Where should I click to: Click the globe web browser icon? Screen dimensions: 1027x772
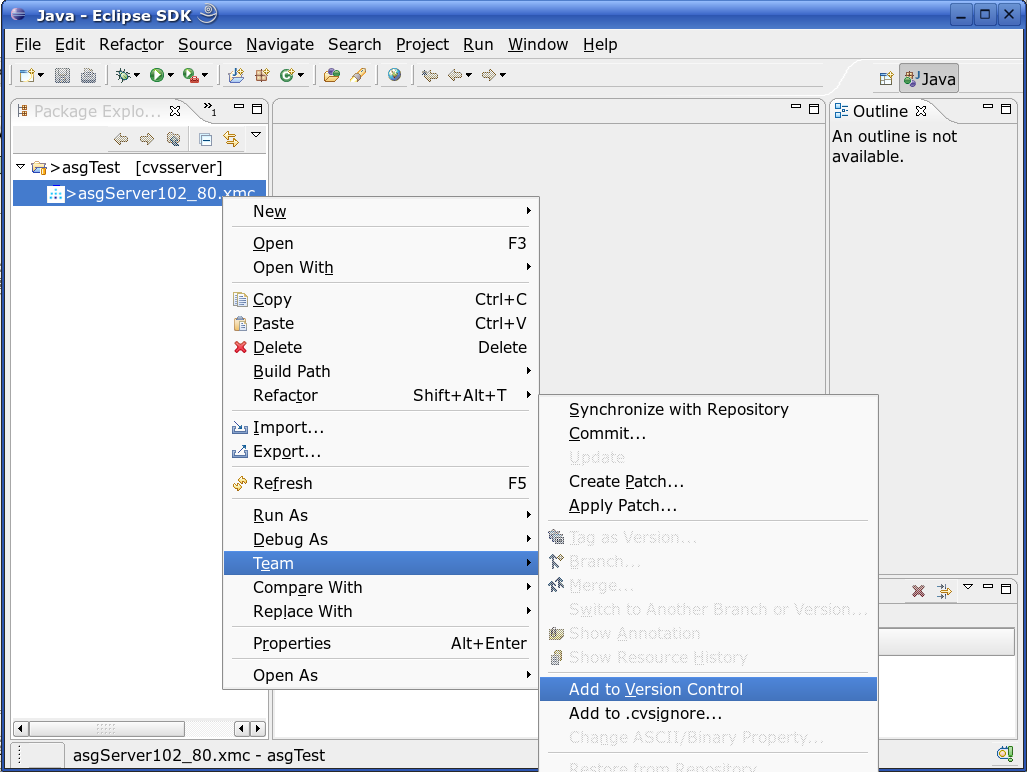394,75
